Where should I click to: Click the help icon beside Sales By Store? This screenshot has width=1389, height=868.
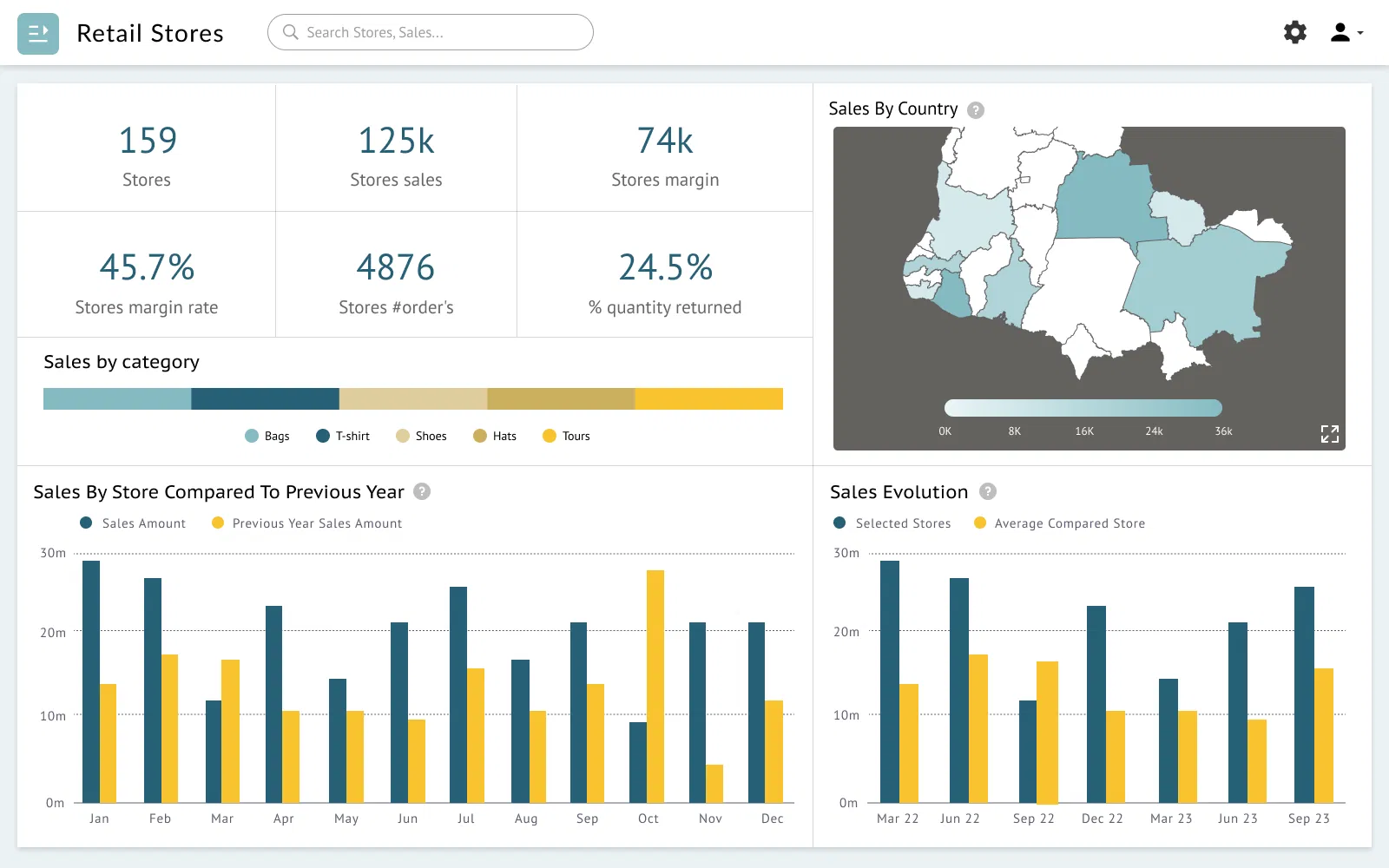tap(422, 491)
